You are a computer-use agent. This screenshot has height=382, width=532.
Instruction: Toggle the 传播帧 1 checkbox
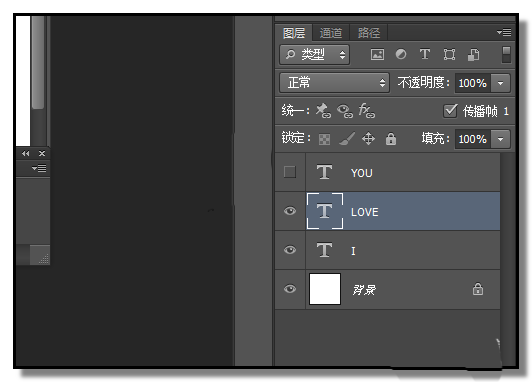point(450,111)
